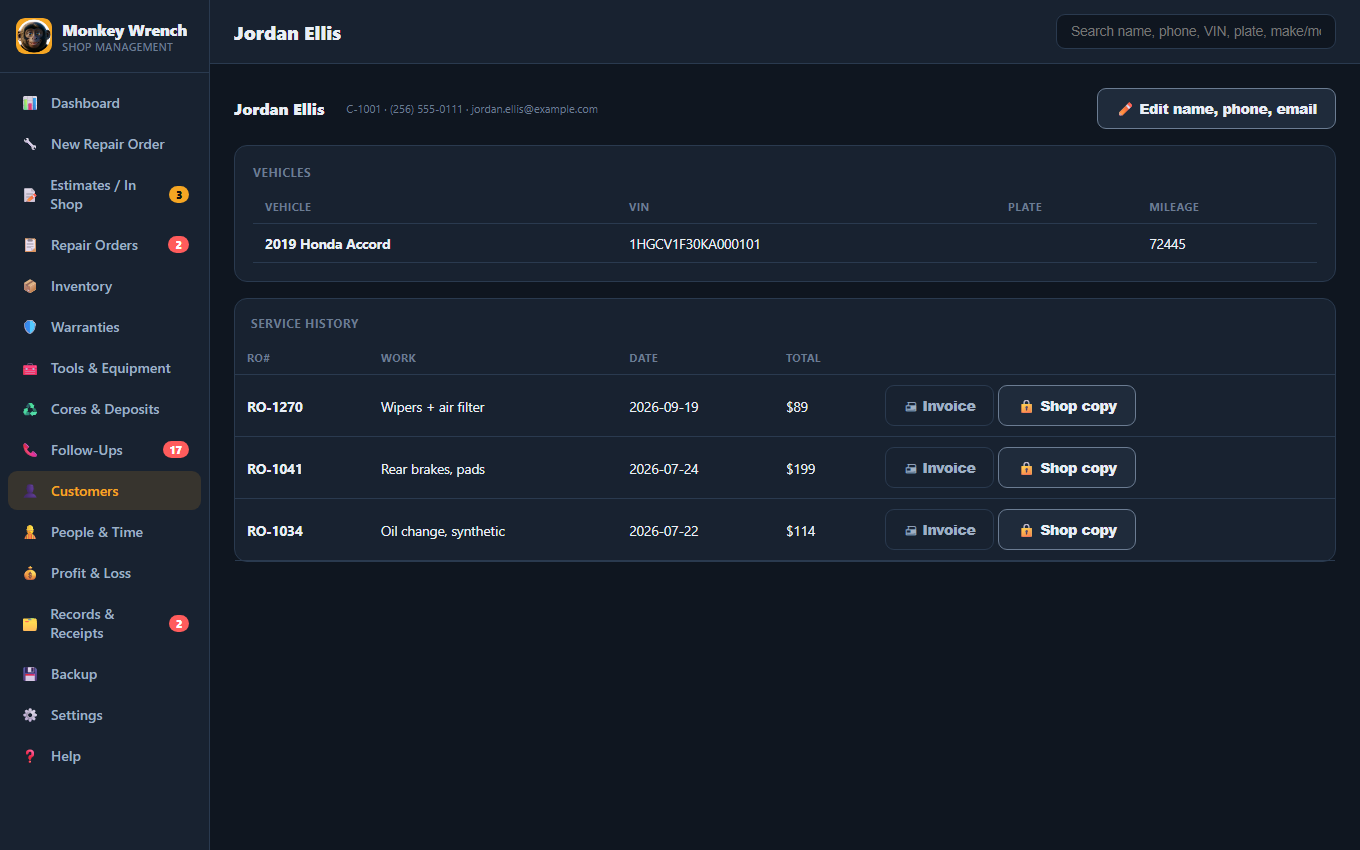Viewport: 1360px width, 850px height.
Task: Click the 2019 Honda Accord vehicle row
Action: pos(785,244)
